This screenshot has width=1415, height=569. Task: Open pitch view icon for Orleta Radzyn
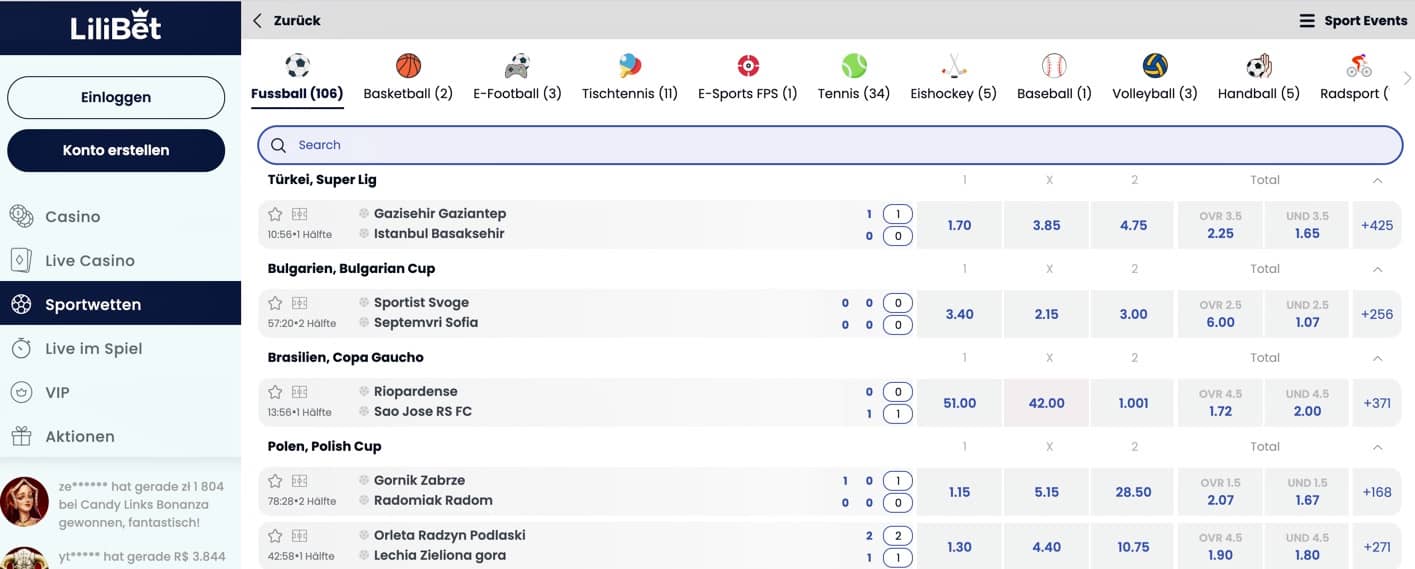click(x=300, y=536)
